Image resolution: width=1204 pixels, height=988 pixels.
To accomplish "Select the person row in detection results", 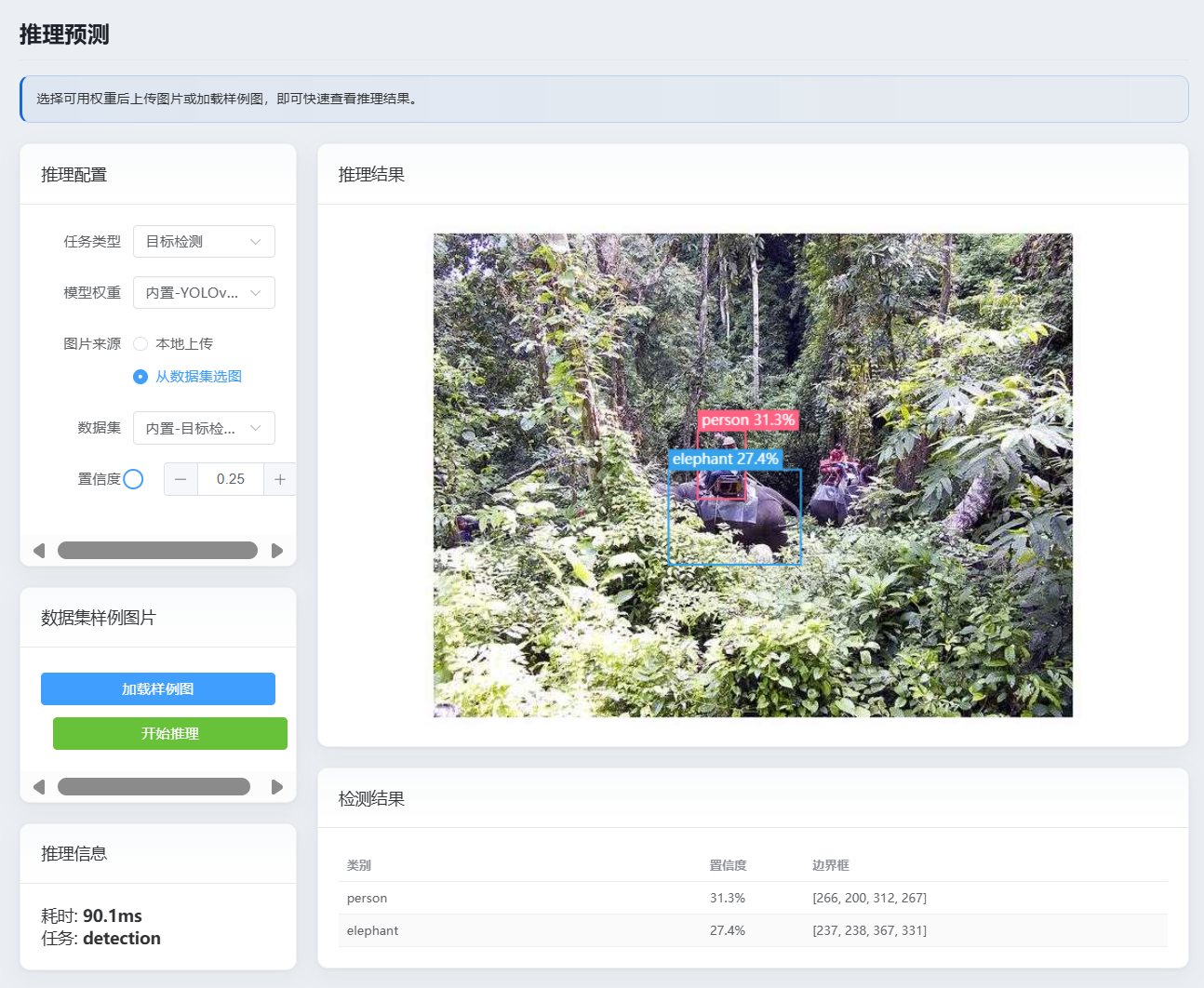I will (752, 898).
